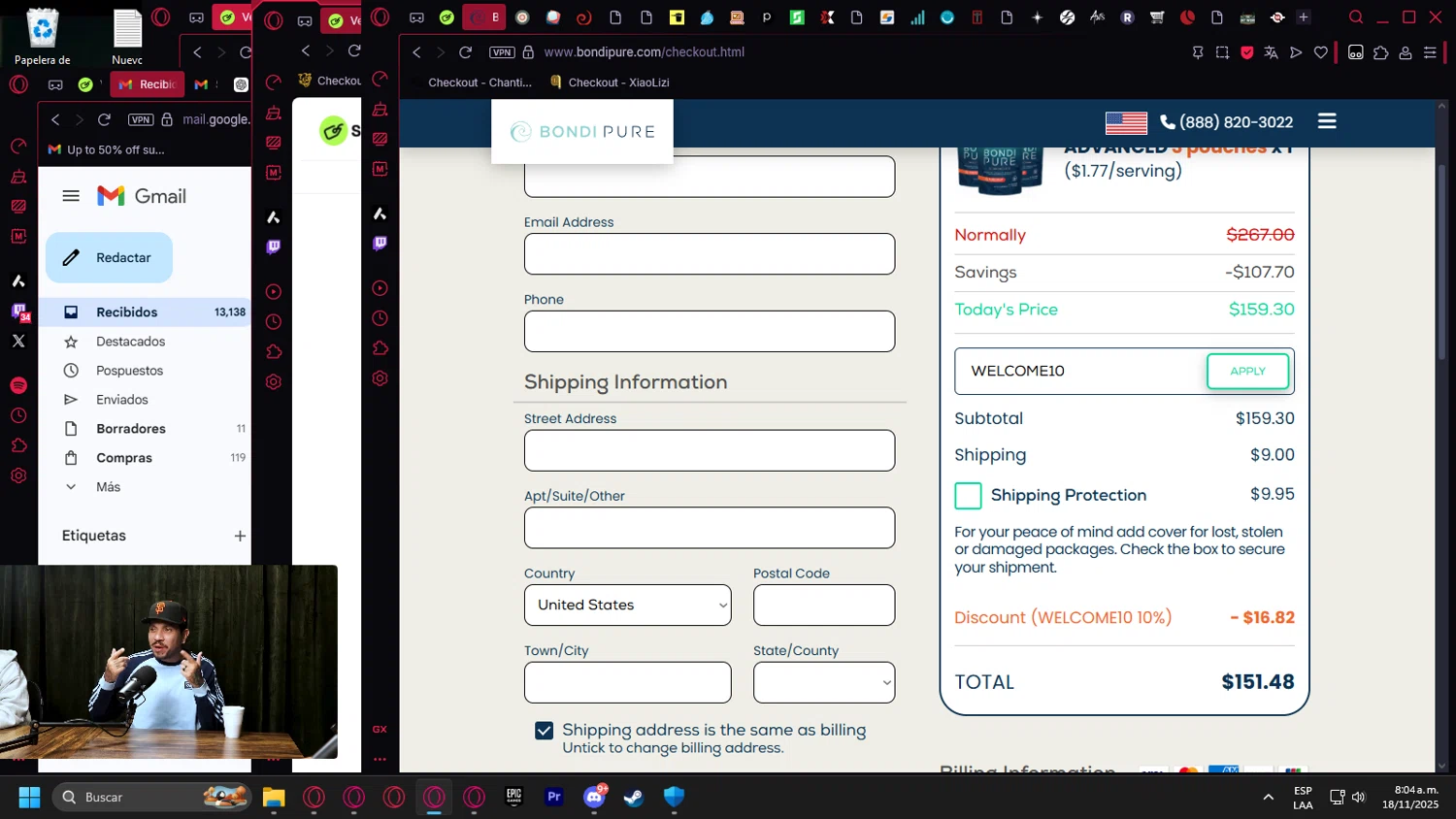Open the Borradores folder in Gmail
Viewport: 1456px width, 819px height.
pos(145,429)
